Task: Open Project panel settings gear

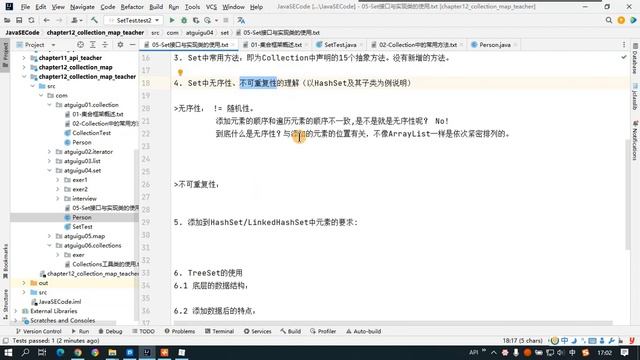Action: click(x=120, y=44)
